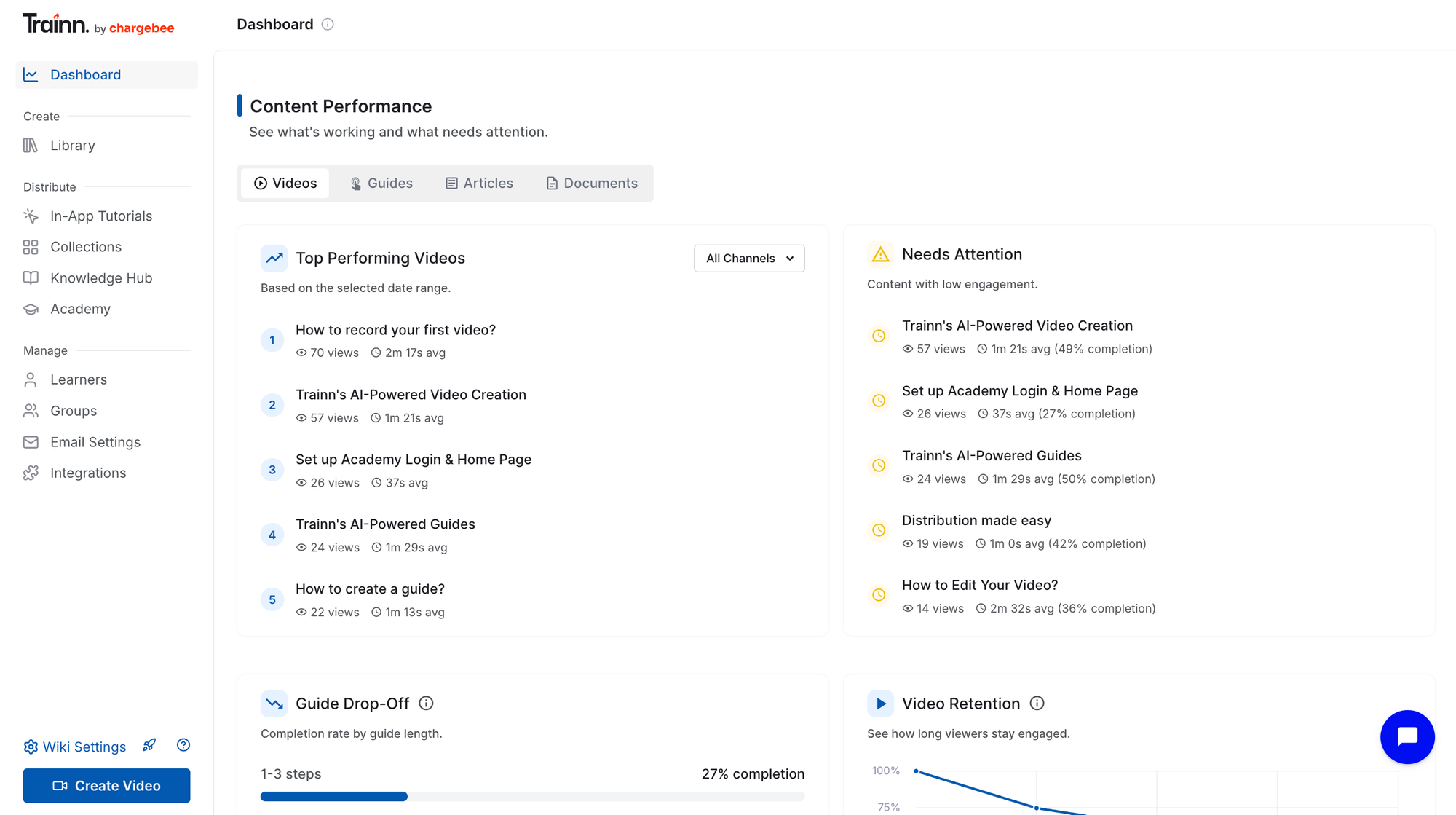The height and width of the screenshot is (815, 1456).
Task: Open Library from the sidebar
Action: (106, 145)
